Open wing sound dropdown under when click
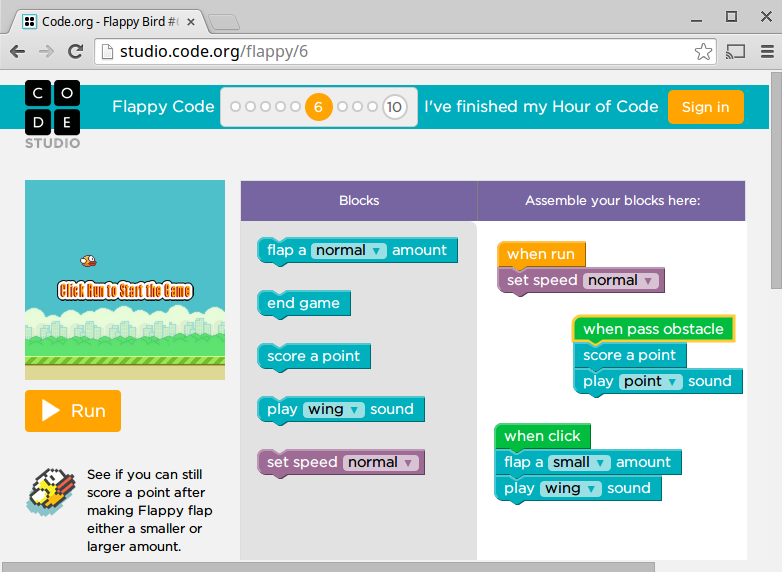Viewport: 782px width, 572px height. (x=571, y=488)
